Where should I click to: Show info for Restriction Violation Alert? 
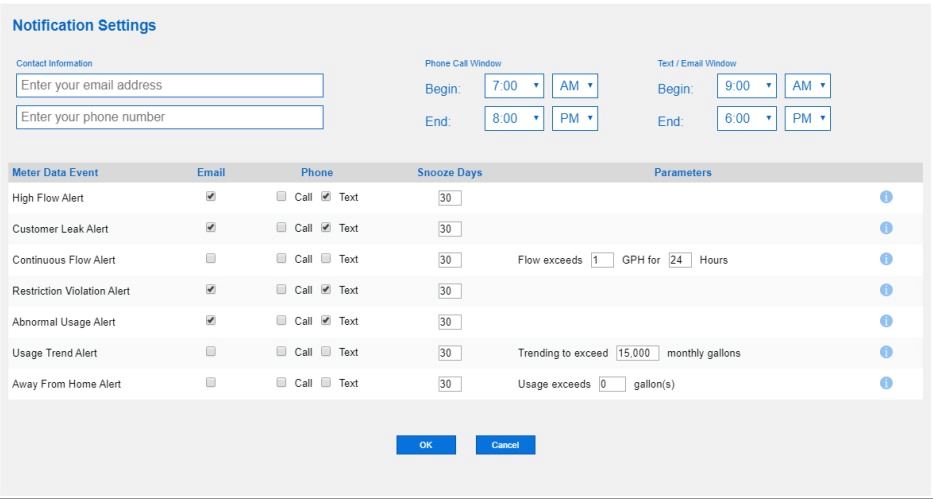[885, 291]
